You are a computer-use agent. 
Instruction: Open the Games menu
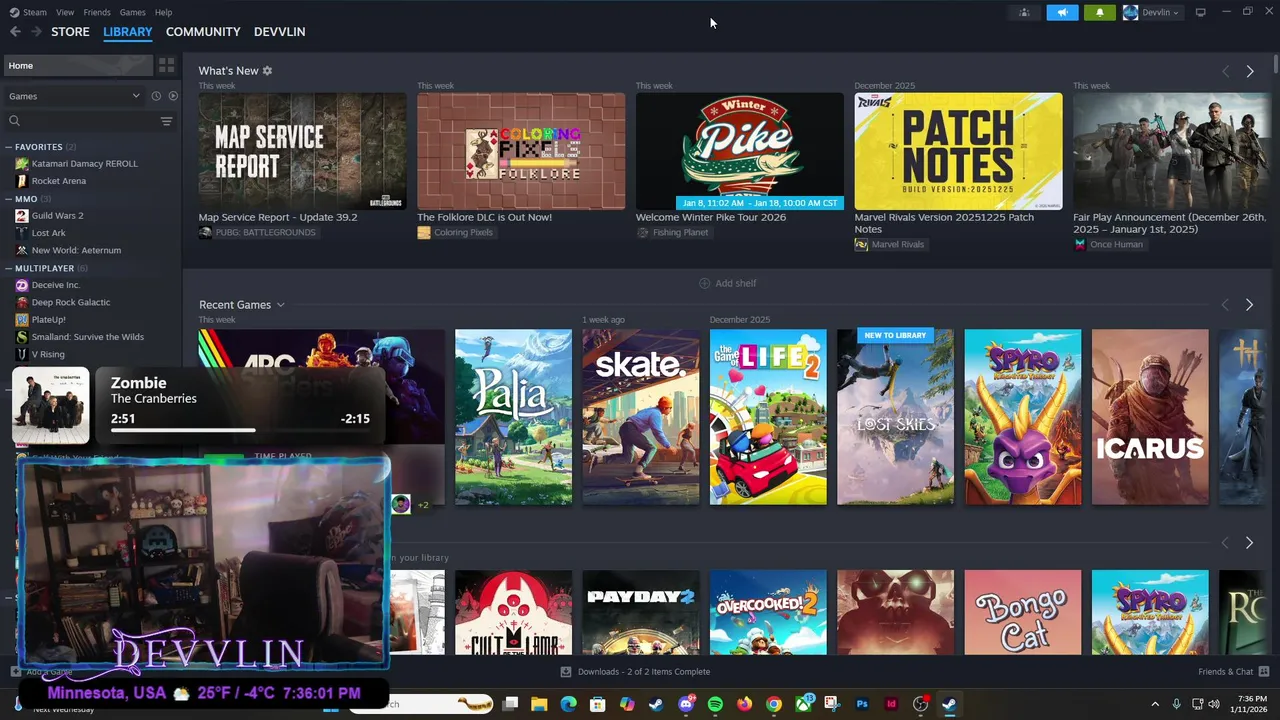(133, 12)
